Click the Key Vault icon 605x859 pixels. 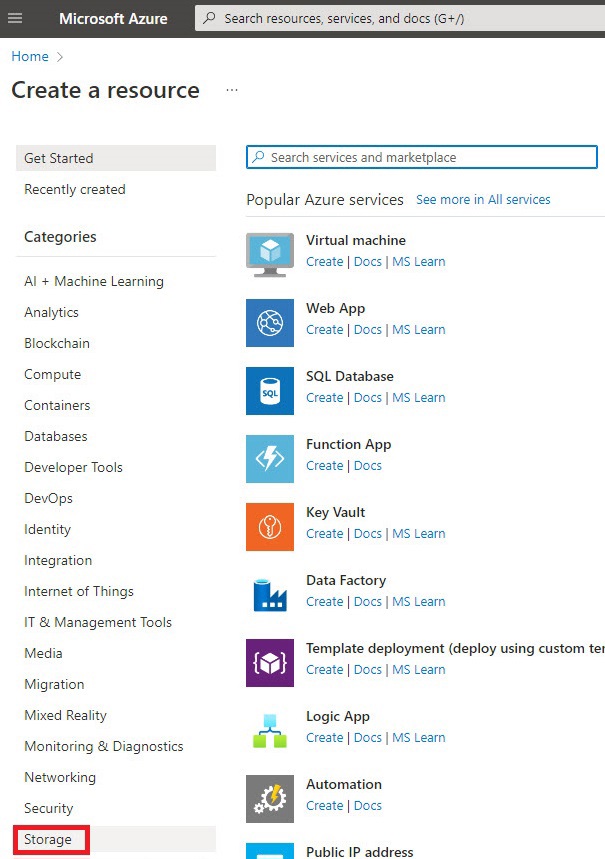(270, 526)
